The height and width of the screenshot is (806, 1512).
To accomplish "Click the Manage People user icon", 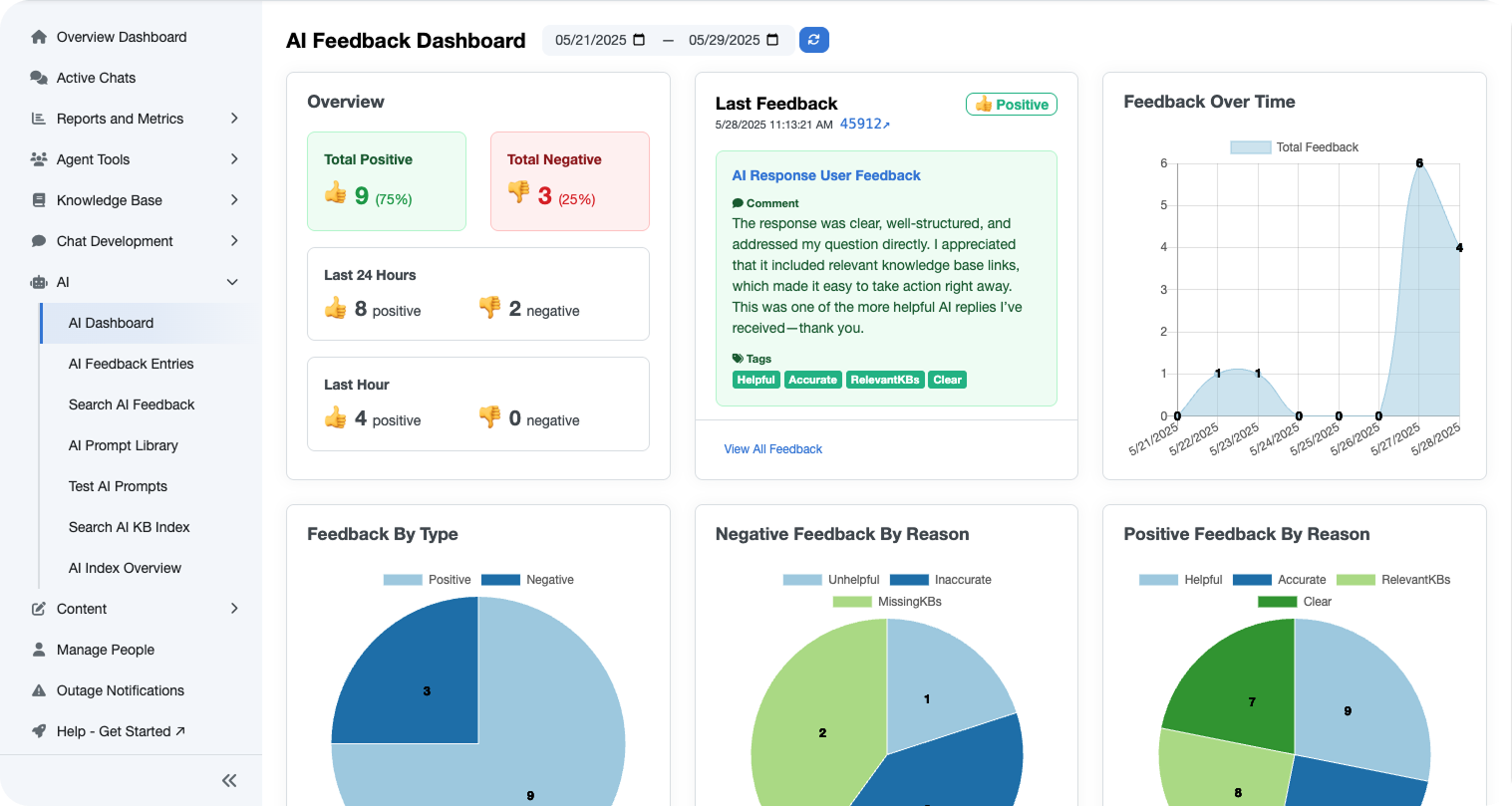I will 39,650.
